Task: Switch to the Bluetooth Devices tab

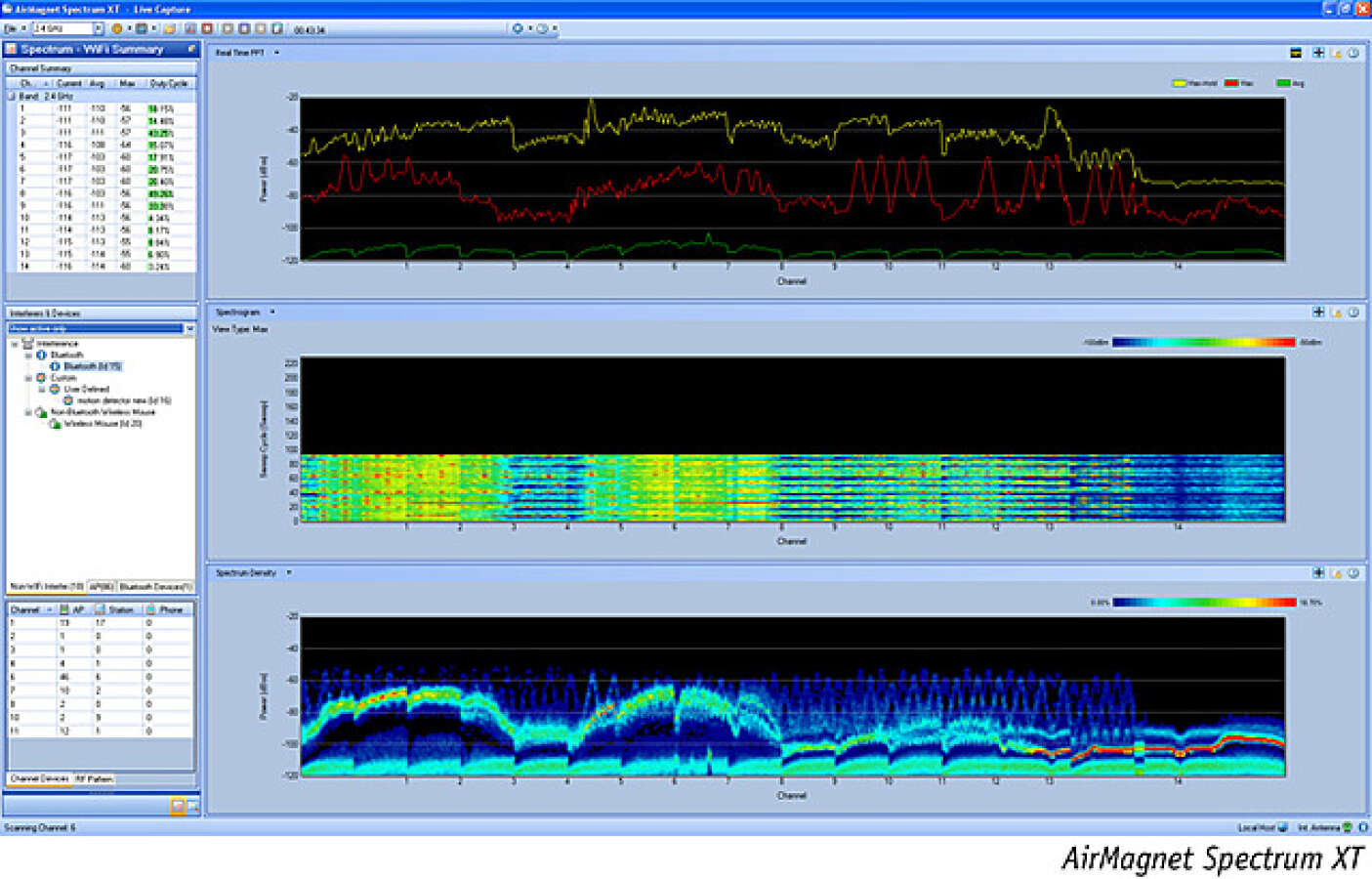Action: pyautogui.click(x=155, y=587)
